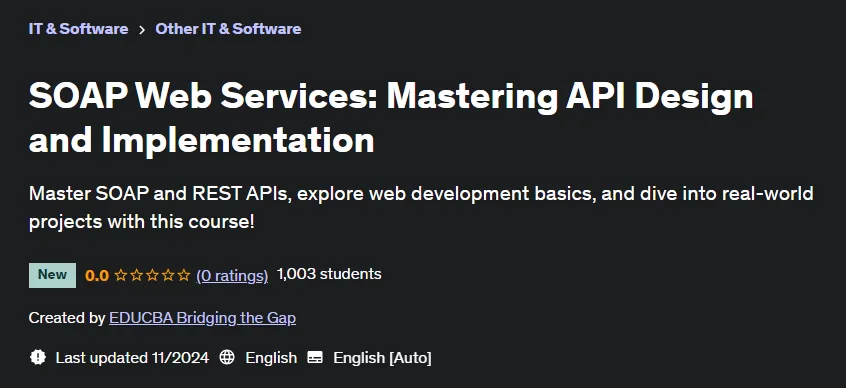Click the English [Auto] caption label
Viewport: 846px width, 388px height.
point(383,358)
